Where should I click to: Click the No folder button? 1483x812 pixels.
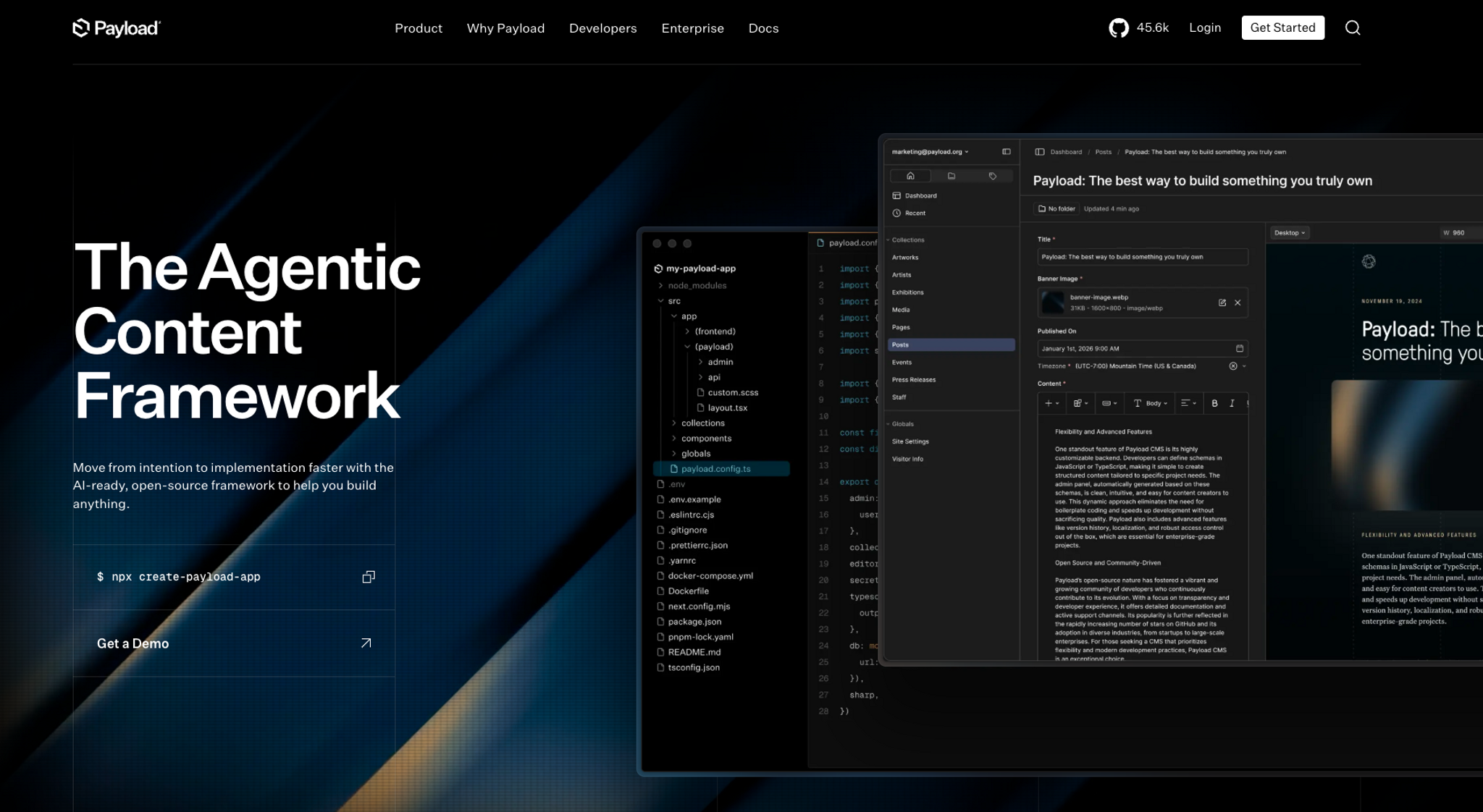(1056, 208)
